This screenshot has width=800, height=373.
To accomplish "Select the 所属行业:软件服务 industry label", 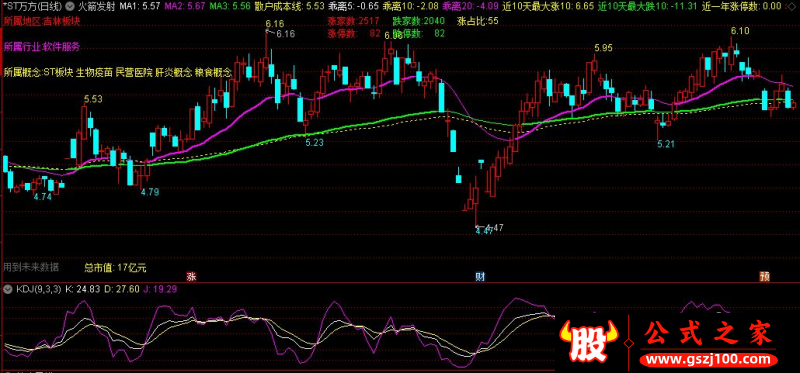I will click(x=42, y=47).
